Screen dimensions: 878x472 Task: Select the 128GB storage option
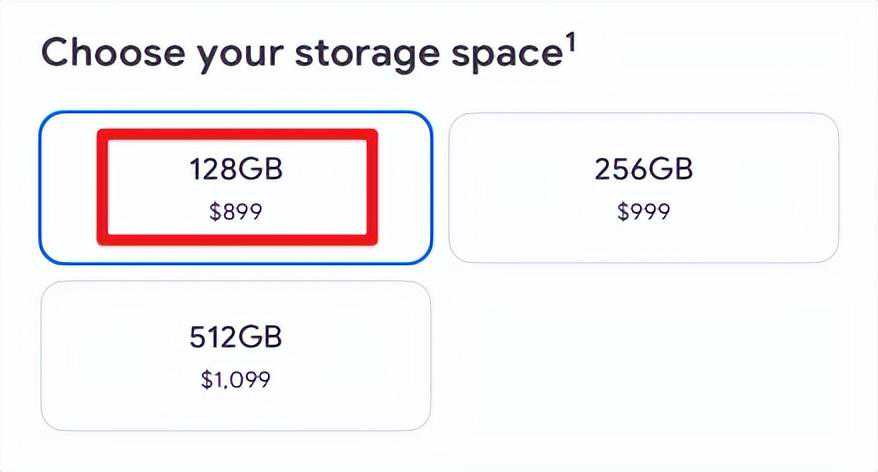point(236,188)
